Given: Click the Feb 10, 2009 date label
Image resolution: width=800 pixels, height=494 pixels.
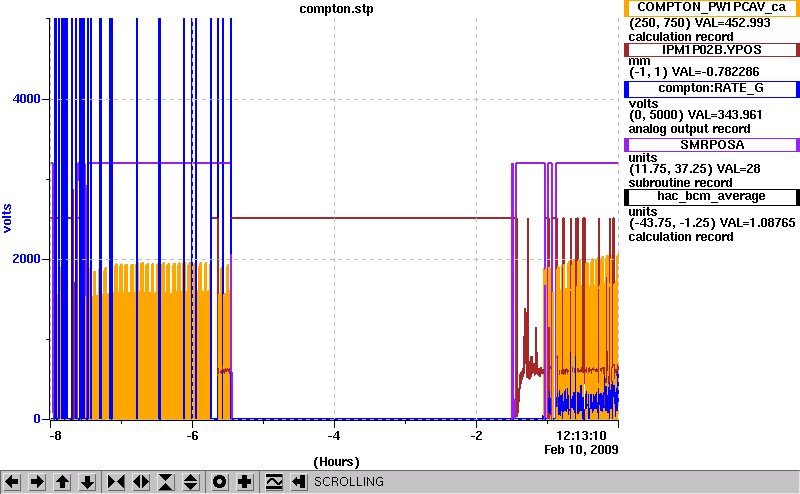Looking at the screenshot, I should 581,450.
